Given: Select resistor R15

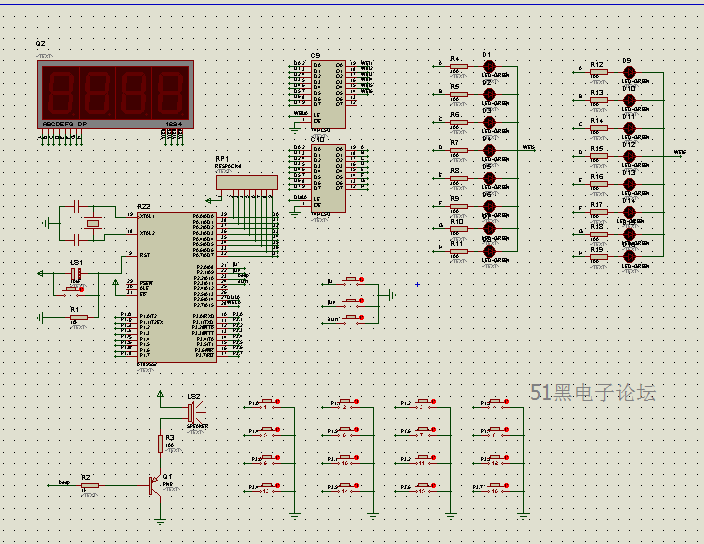Looking at the screenshot, I should point(599,156).
